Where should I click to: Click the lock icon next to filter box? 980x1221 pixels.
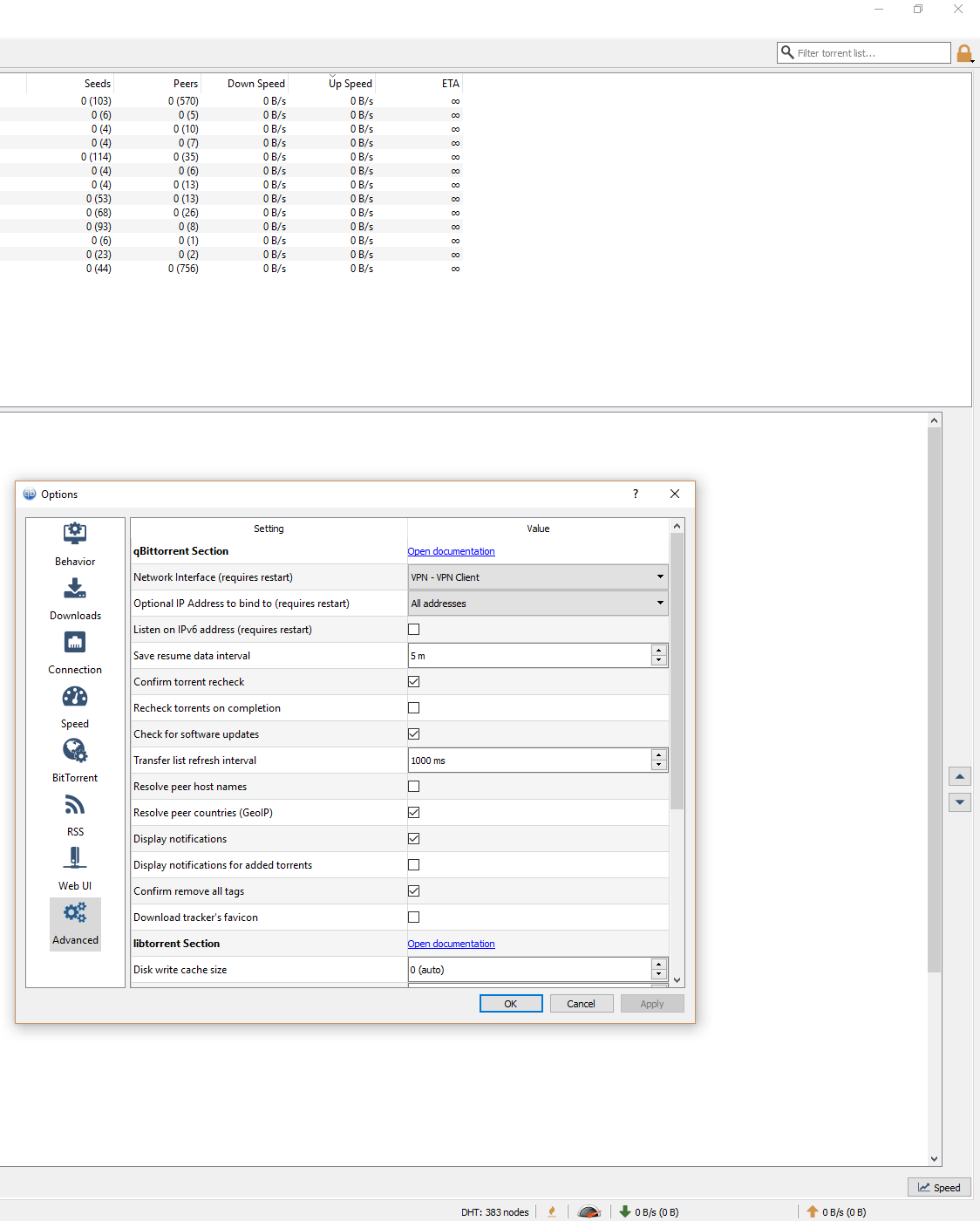(x=964, y=54)
